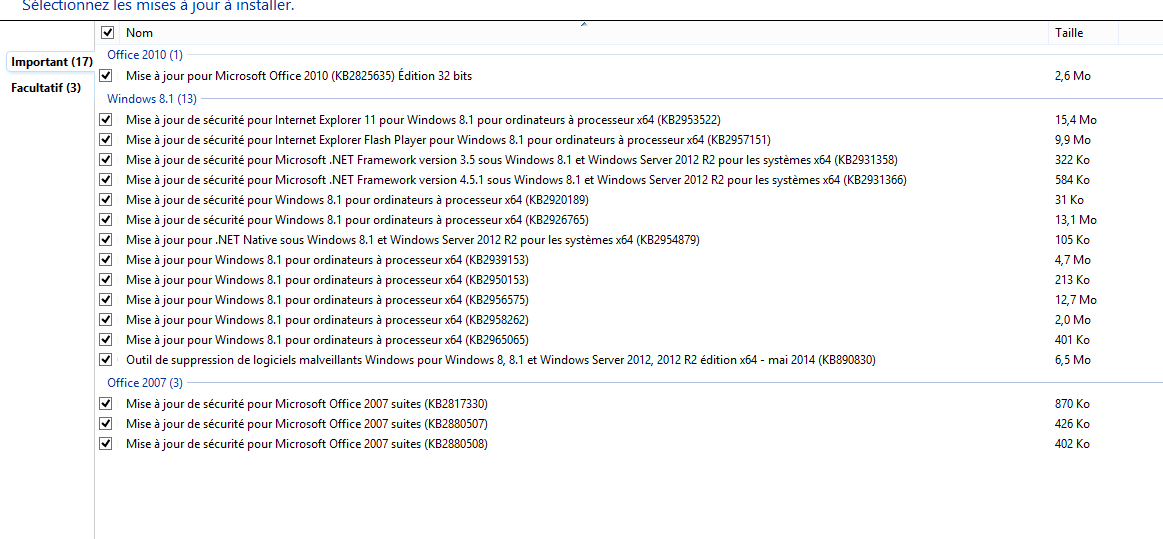This screenshot has height=539, width=1163.
Task: Toggle checkbox for Windows 8.1 update KB2950153
Action: coord(105,280)
